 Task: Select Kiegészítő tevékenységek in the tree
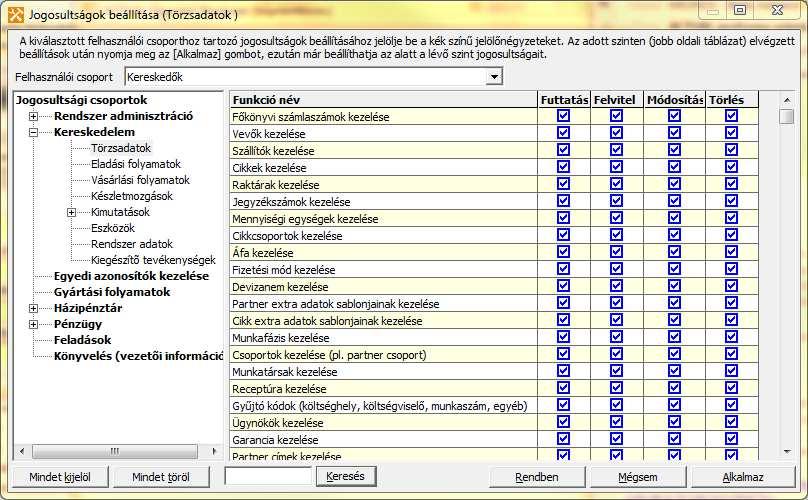153,260
